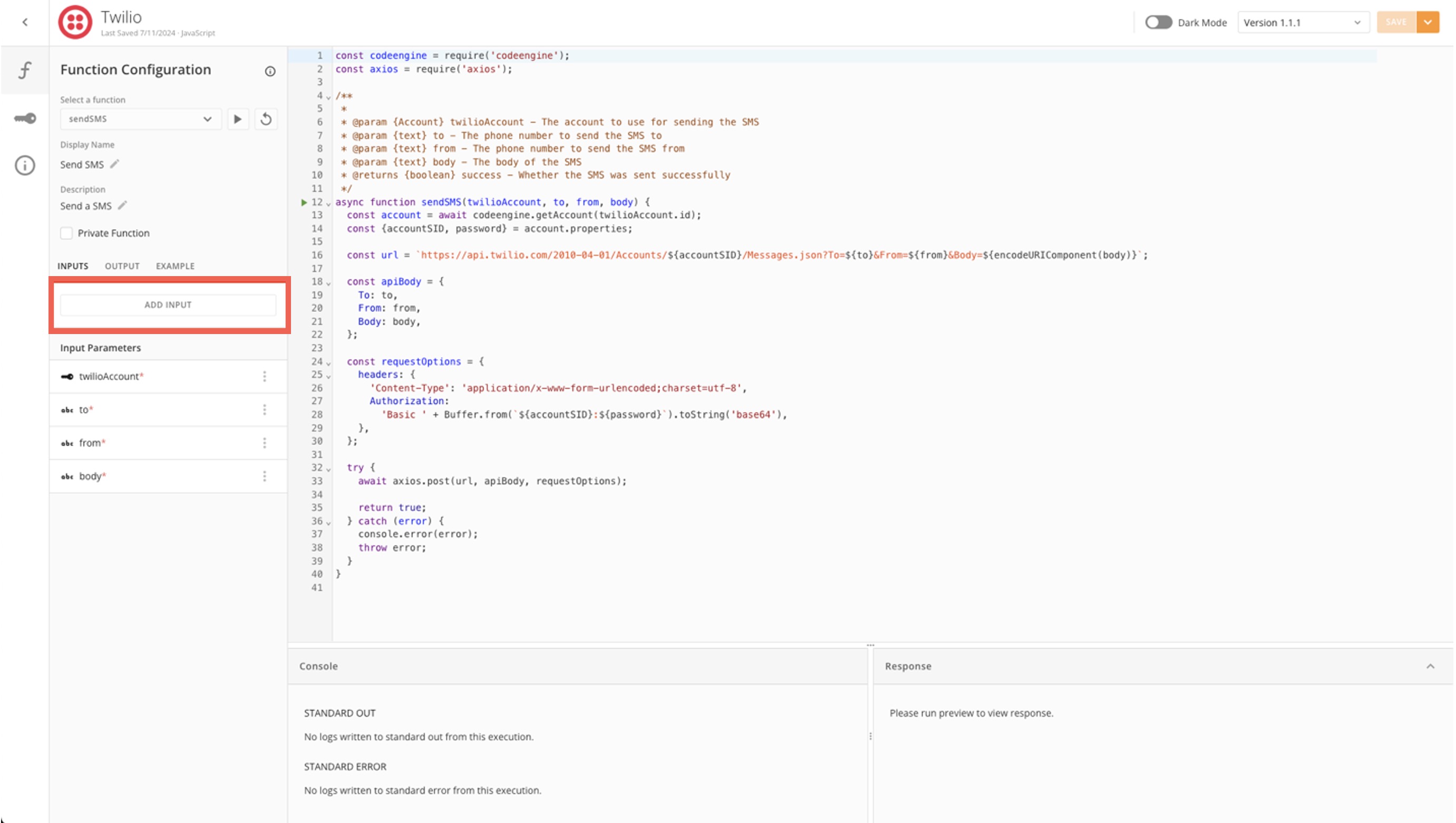
Task: Edit the Send a SMS description with pencil icon
Action: click(123, 205)
